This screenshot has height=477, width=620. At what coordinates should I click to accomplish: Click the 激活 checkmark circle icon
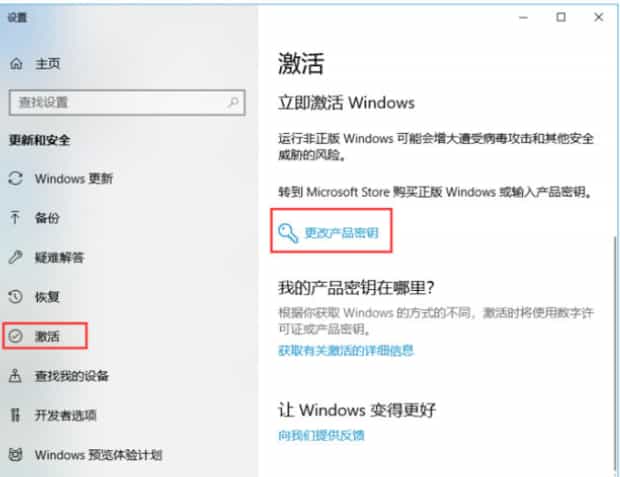coord(15,336)
